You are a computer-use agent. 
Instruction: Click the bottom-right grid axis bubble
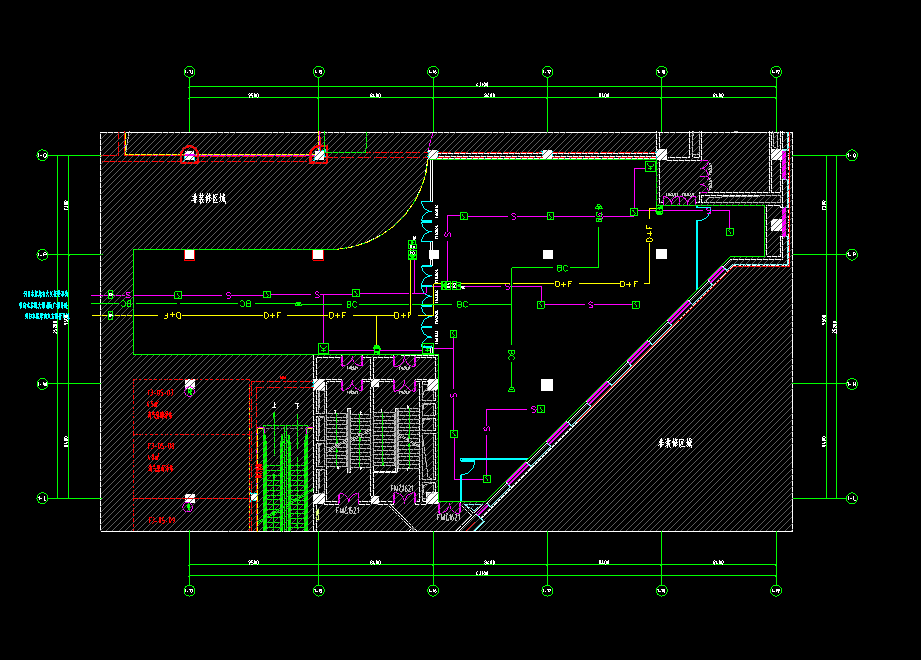pos(776,590)
